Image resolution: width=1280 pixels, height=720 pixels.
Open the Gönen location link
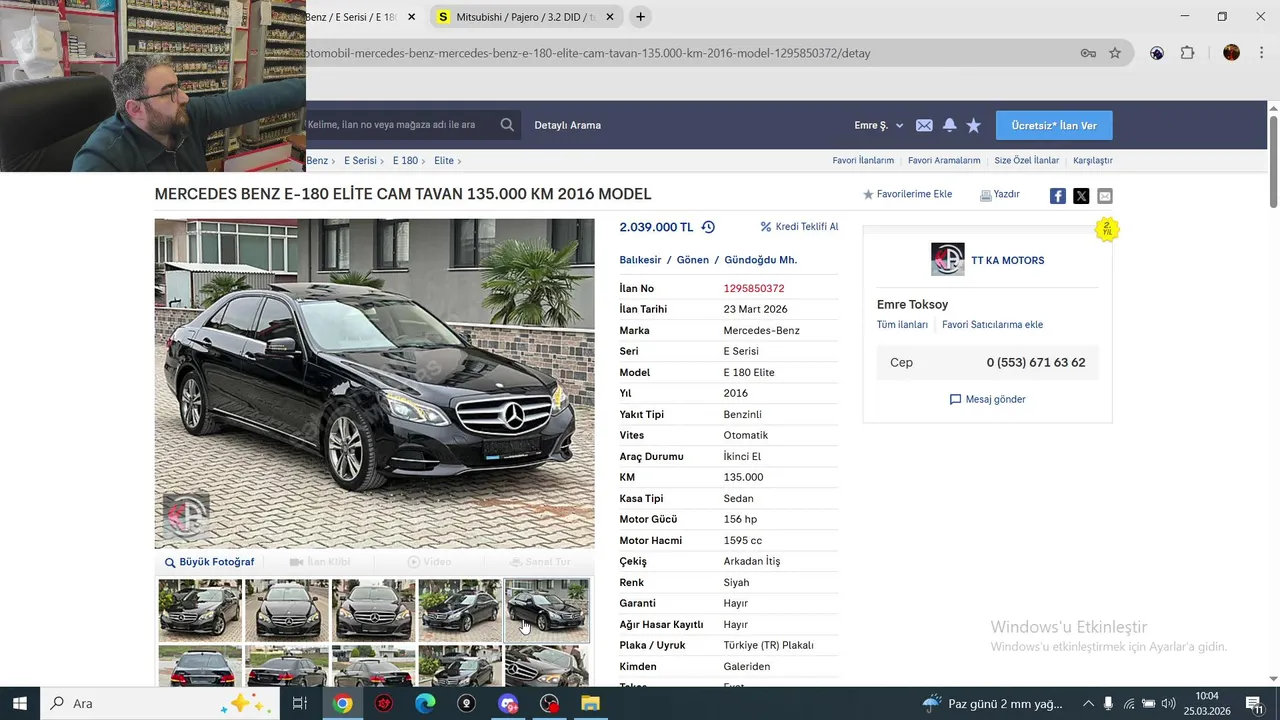(x=692, y=260)
